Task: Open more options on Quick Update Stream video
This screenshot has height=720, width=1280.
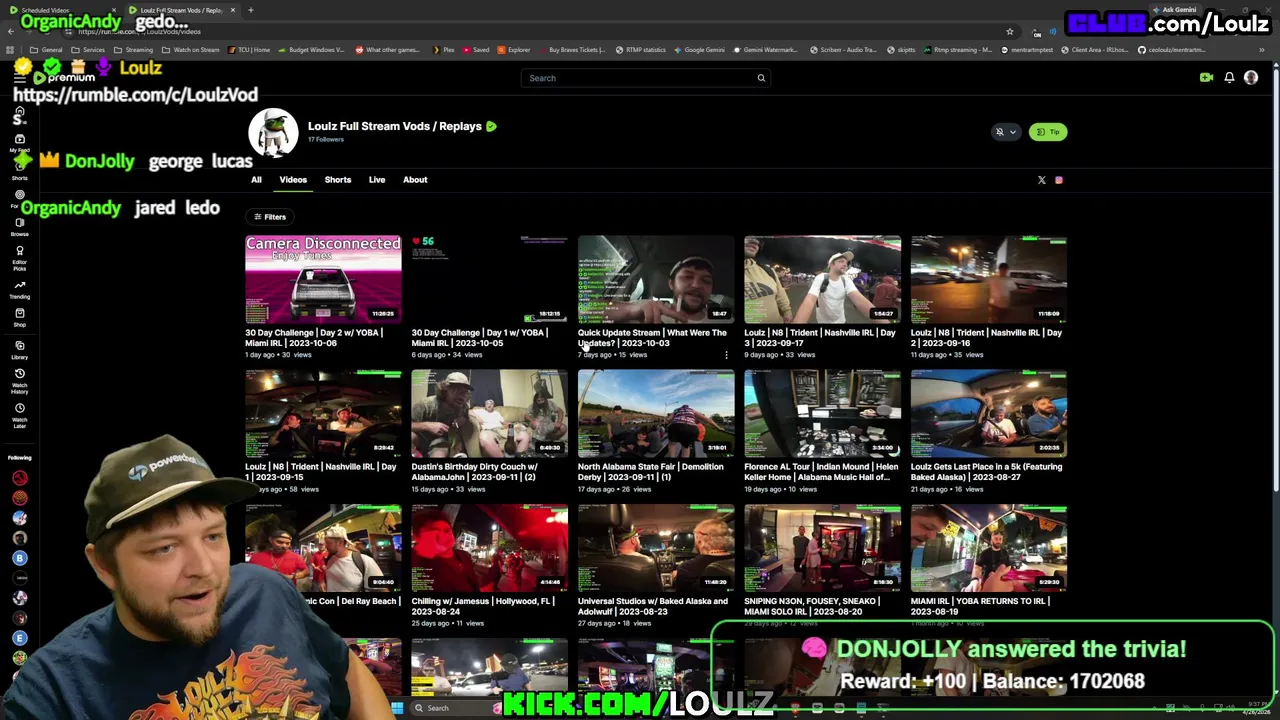Action: click(x=727, y=355)
